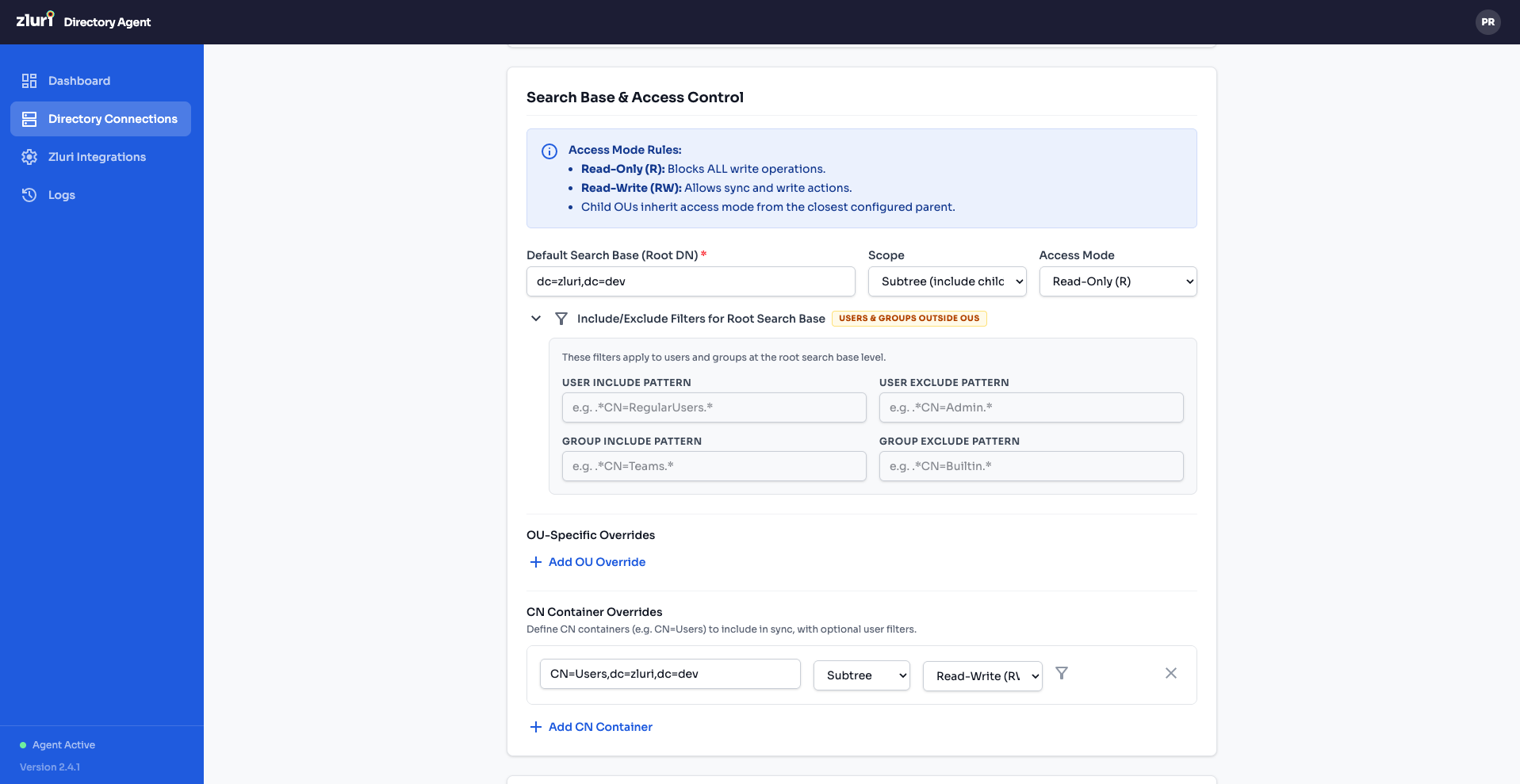Select the Read-Write dropdown on CN row
The image size is (1520, 784).
coord(982,675)
